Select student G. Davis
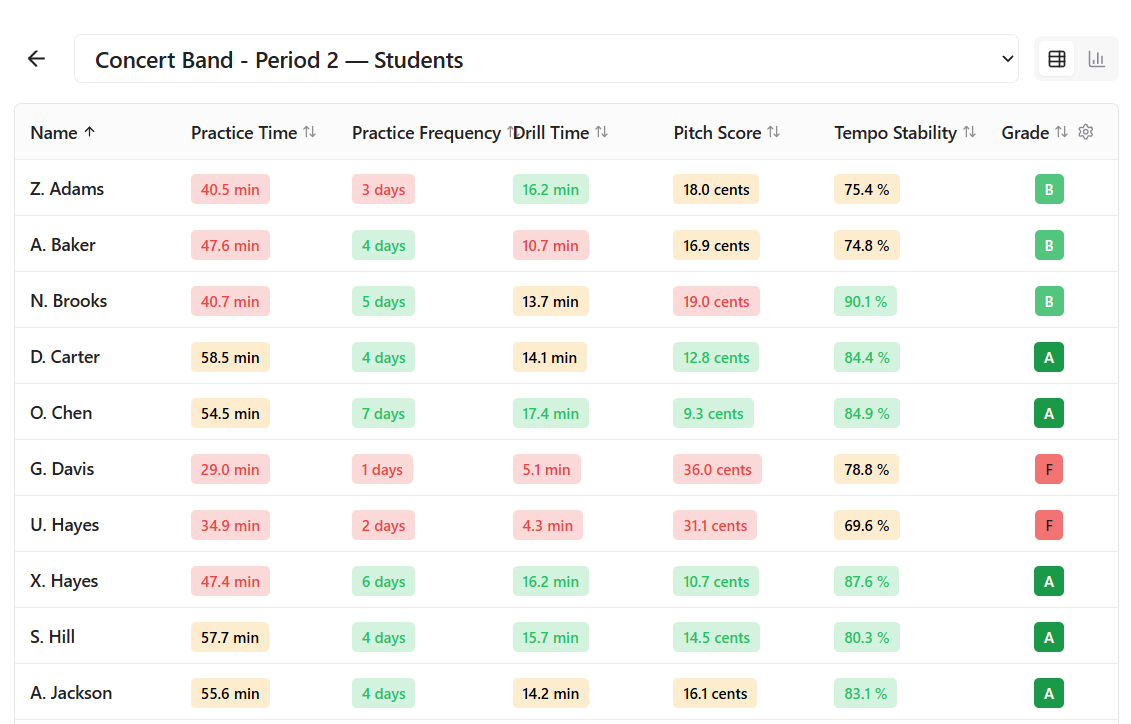 pyautogui.click(x=62, y=469)
